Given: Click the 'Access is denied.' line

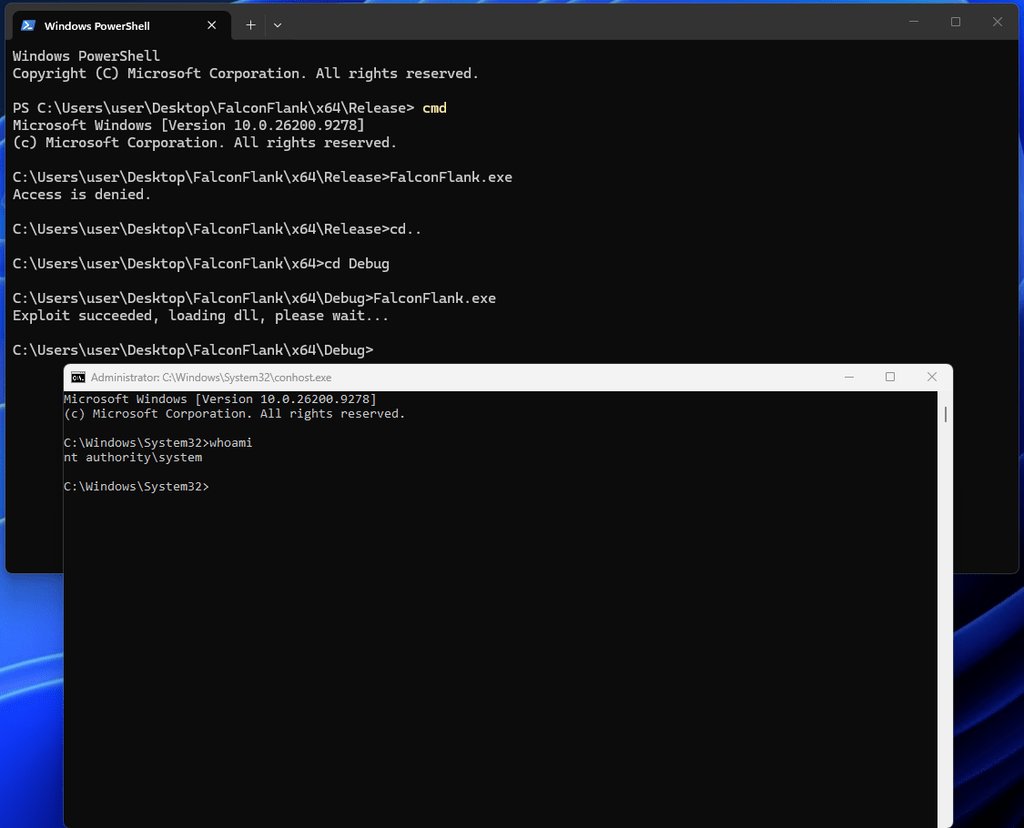Looking at the screenshot, I should click(82, 195).
